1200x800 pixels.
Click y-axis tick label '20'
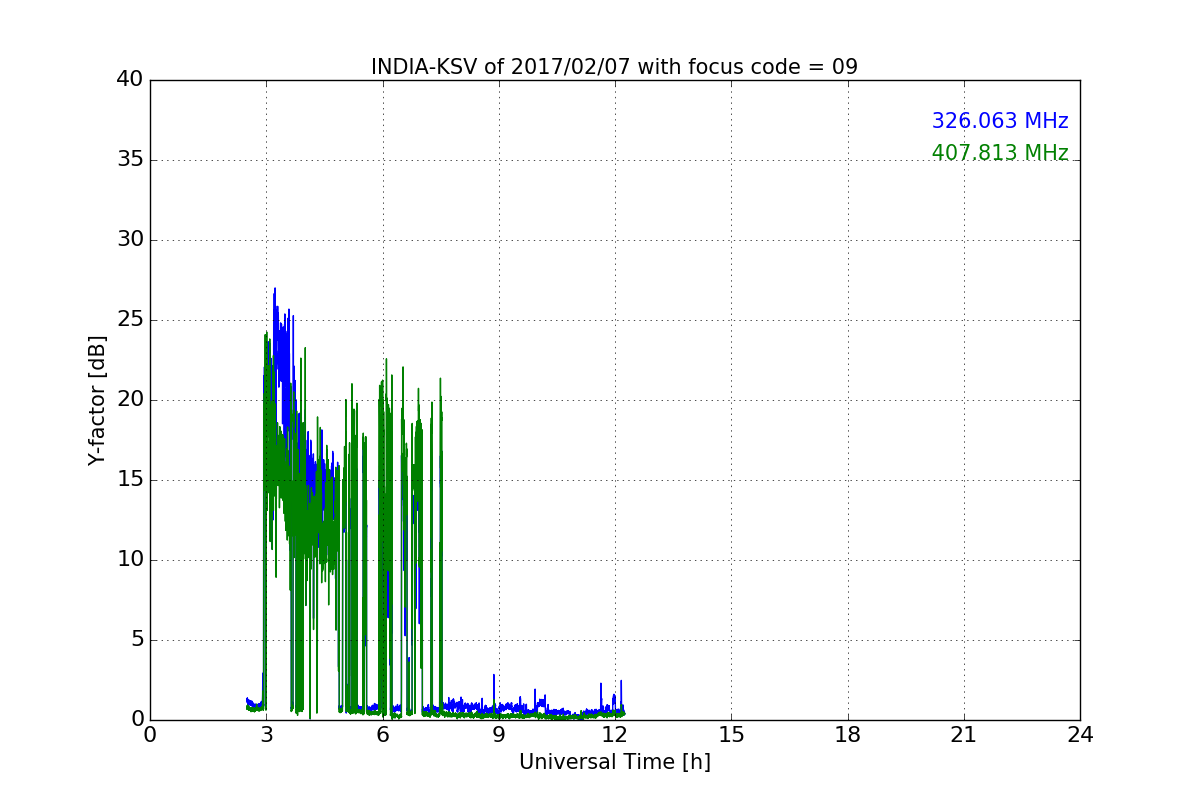point(130,400)
